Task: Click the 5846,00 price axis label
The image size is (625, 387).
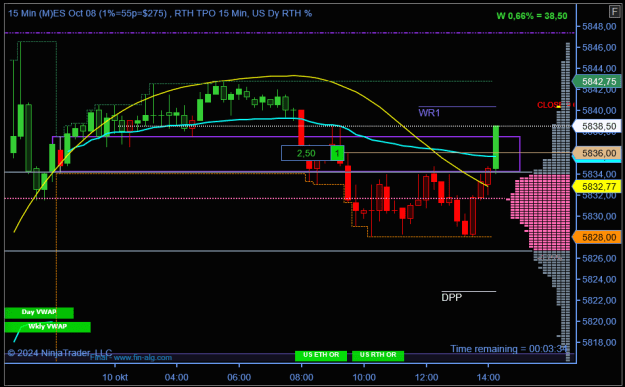Action: tap(599, 47)
